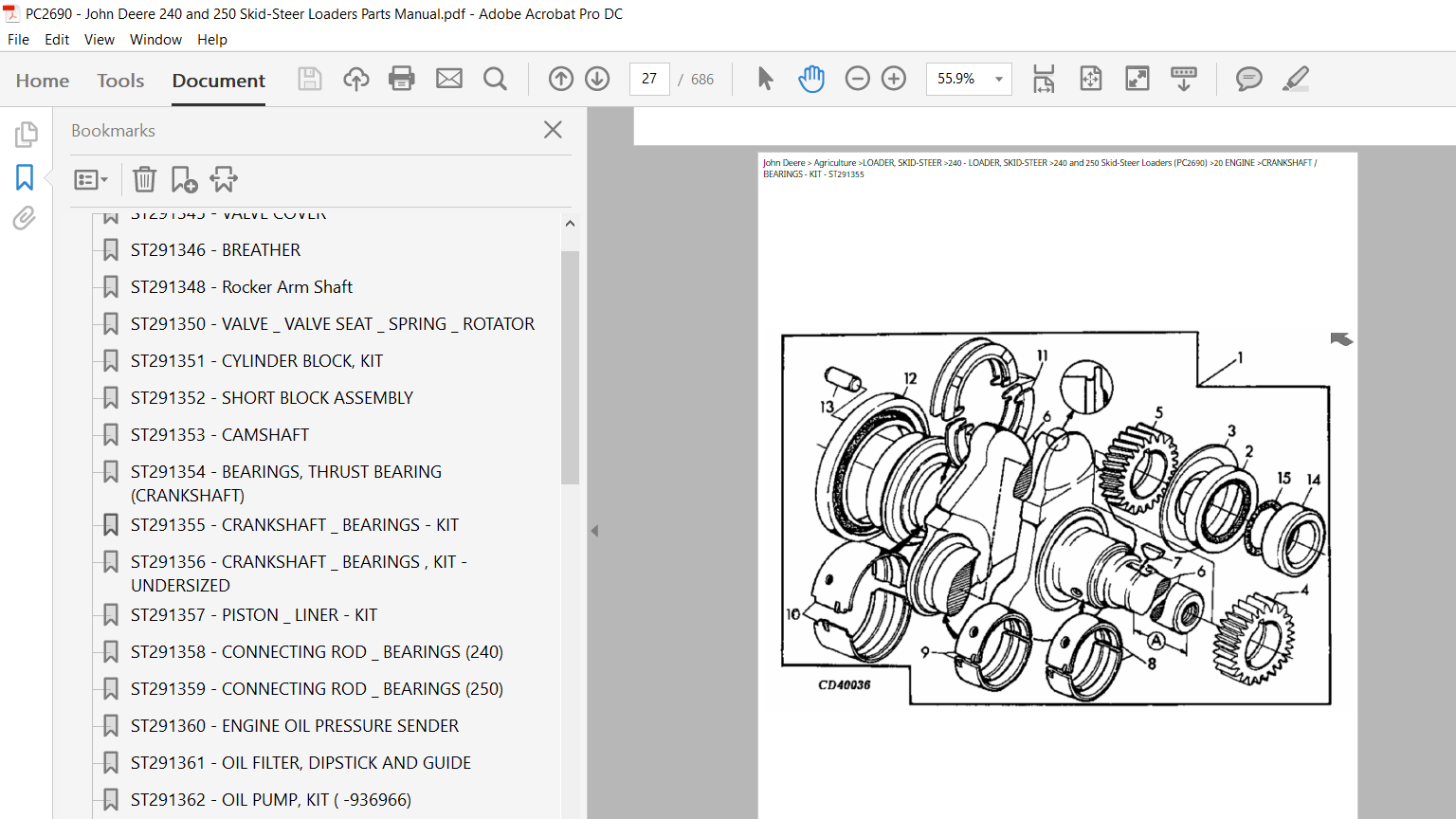Zoom in with plus icon

[x=894, y=79]
